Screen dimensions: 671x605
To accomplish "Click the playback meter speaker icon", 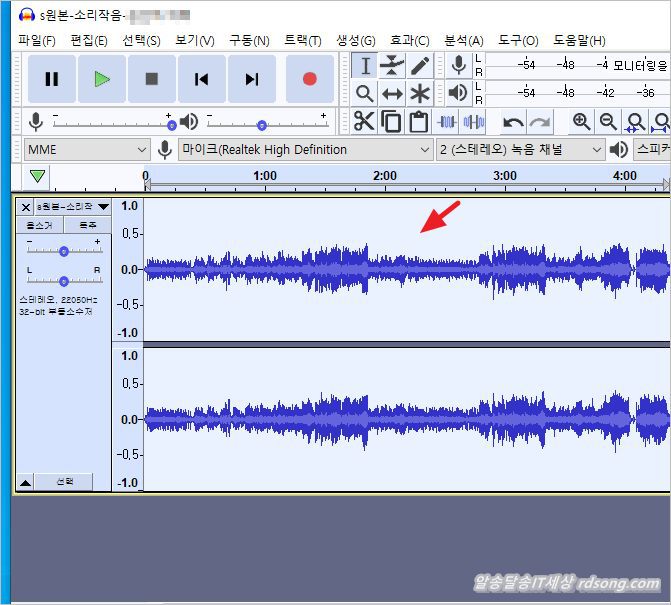I will [x=458, y=93].
